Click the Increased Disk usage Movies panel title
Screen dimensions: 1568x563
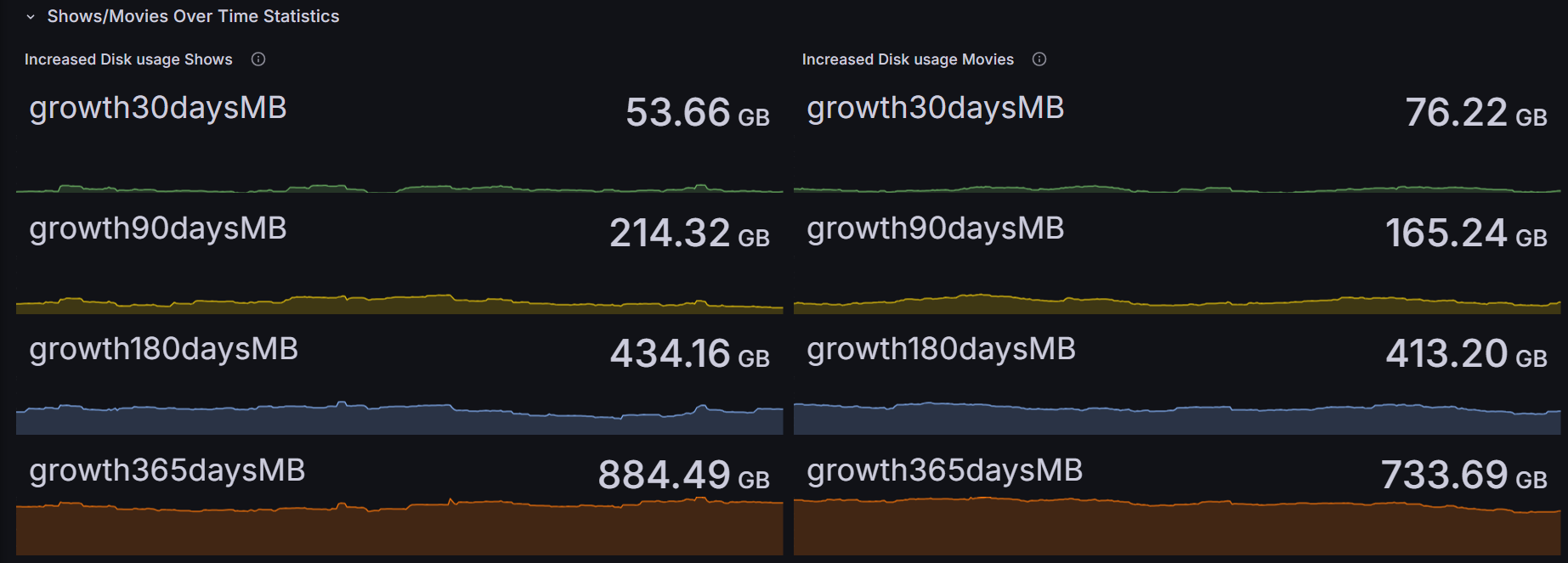coord(908,59)
